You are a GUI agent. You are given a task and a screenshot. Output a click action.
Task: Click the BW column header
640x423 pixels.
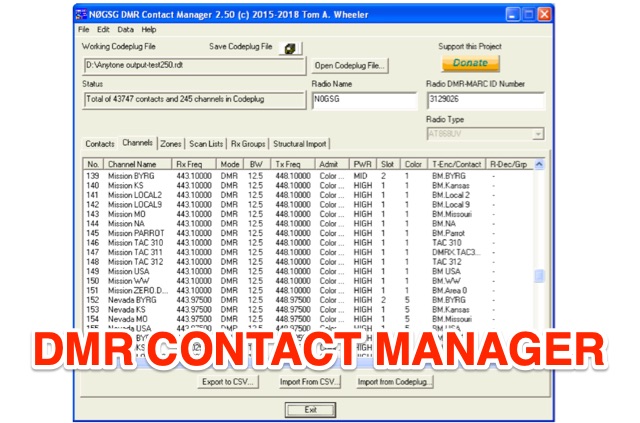257,164
